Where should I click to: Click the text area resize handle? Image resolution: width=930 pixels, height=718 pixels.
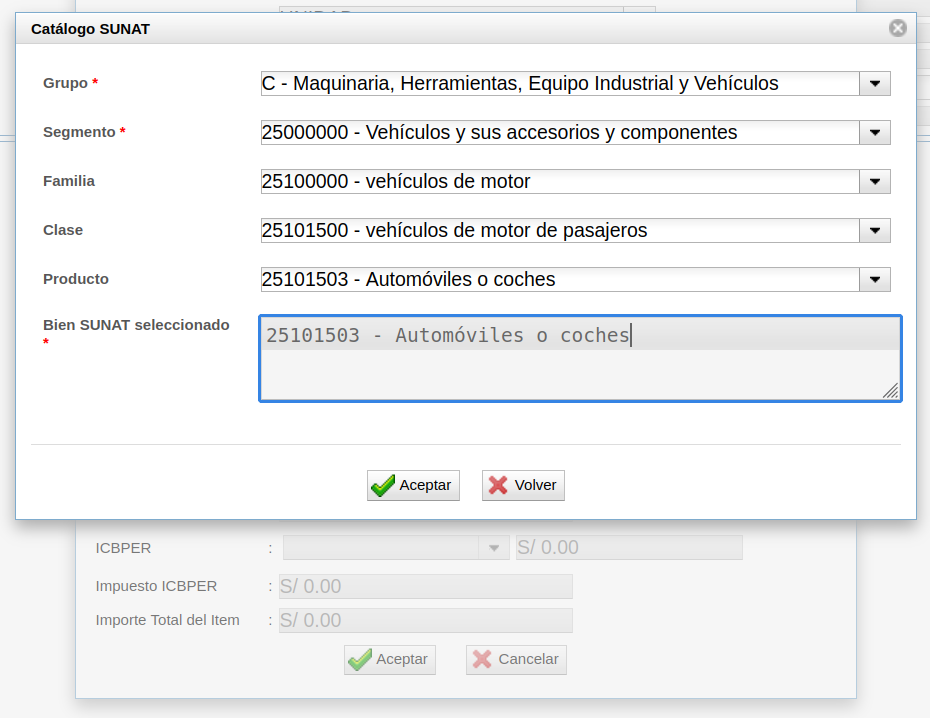(x=890, y=391)
